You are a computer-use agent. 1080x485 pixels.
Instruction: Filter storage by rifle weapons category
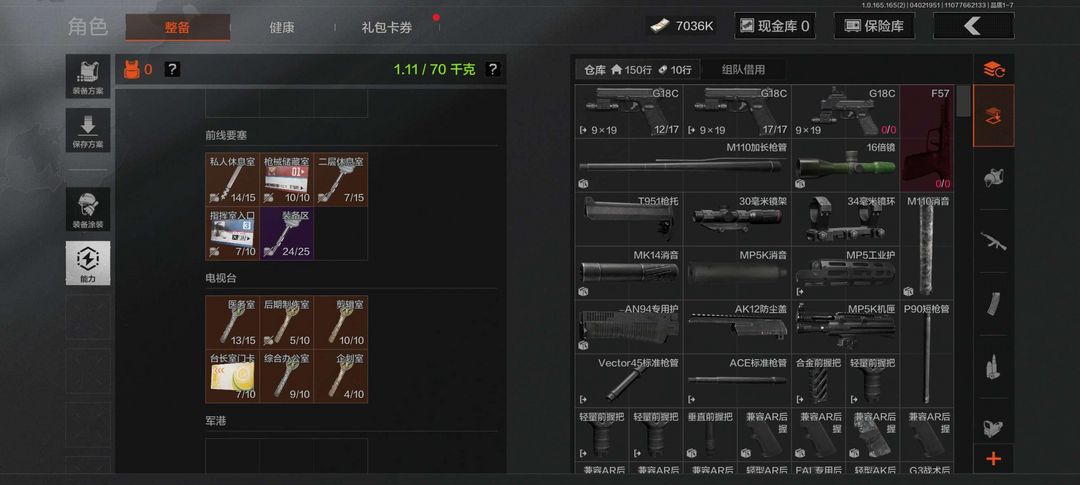[x=993, y=240]
